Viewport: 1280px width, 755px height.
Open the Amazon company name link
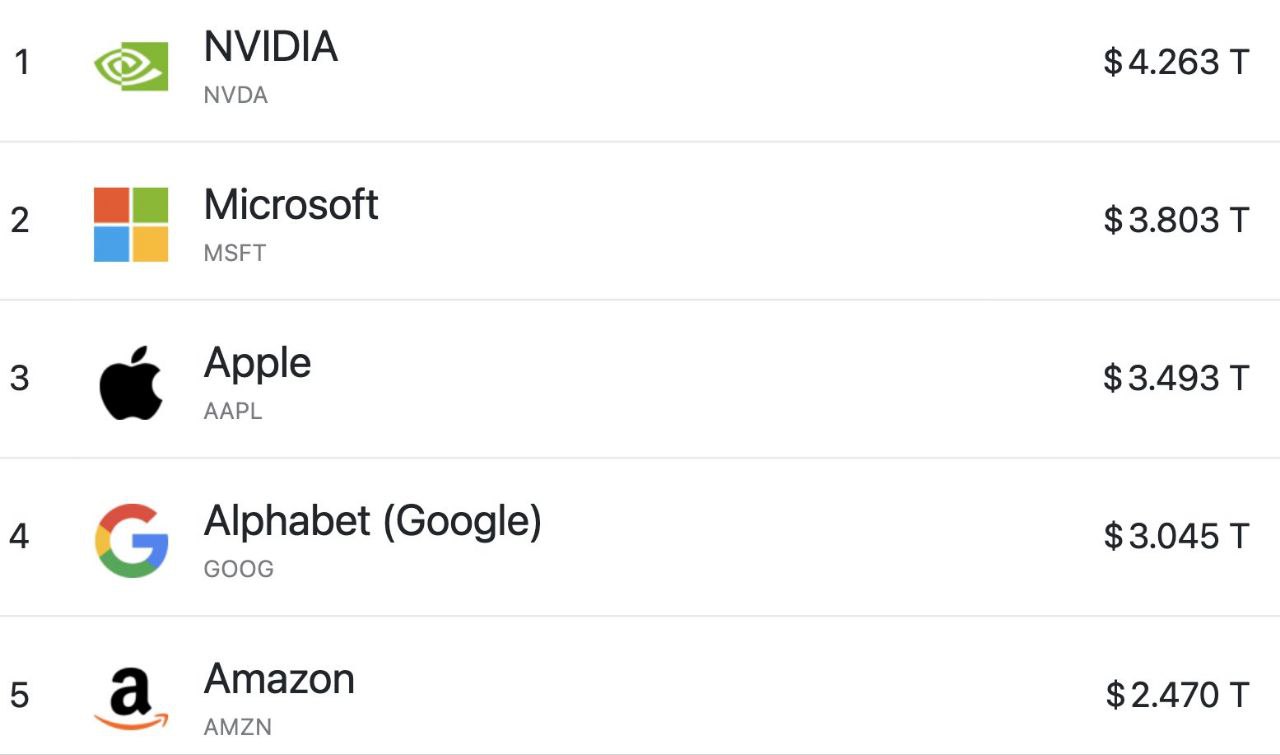tap(279, 679)
